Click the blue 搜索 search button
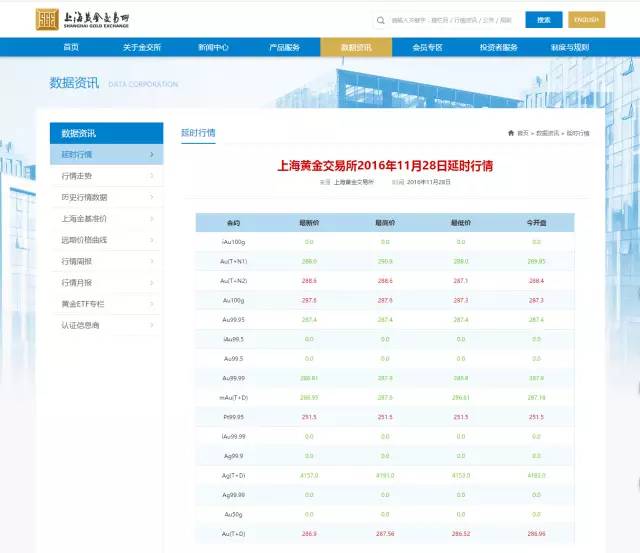 (x=544, y=20)
